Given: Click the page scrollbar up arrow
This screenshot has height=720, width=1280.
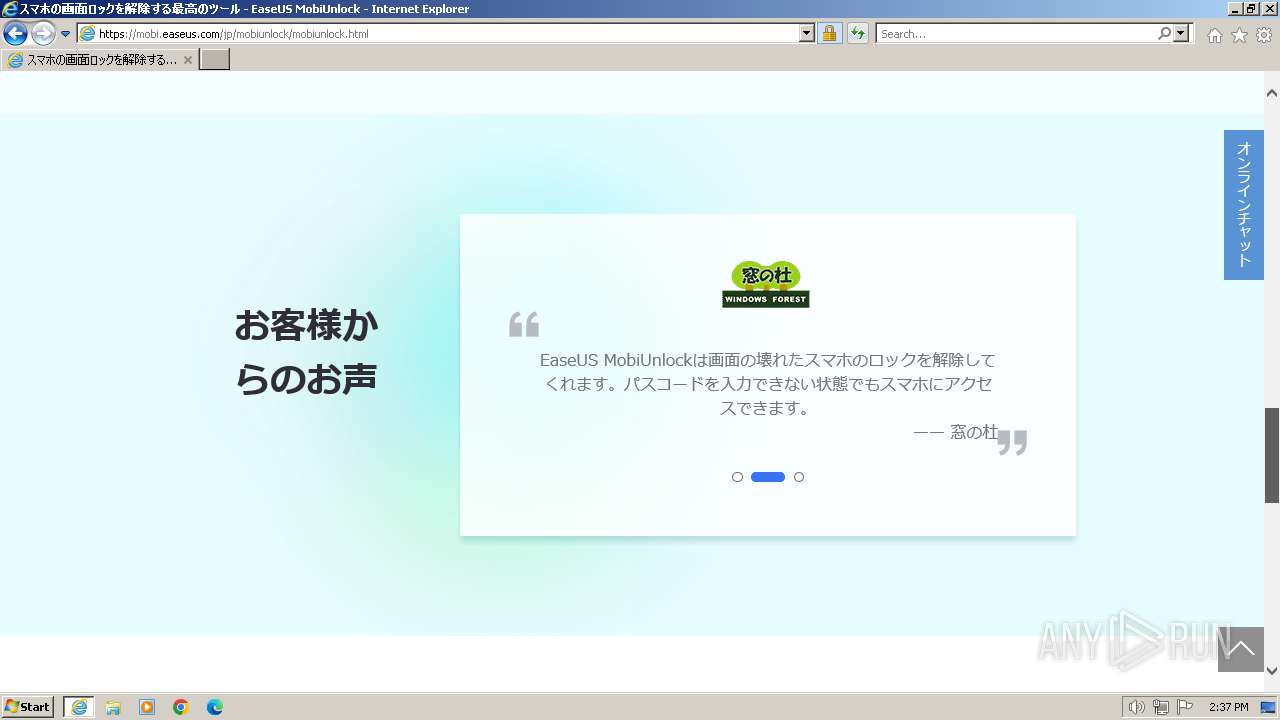Looking at the screenshot, I should tap(1272, 93).
